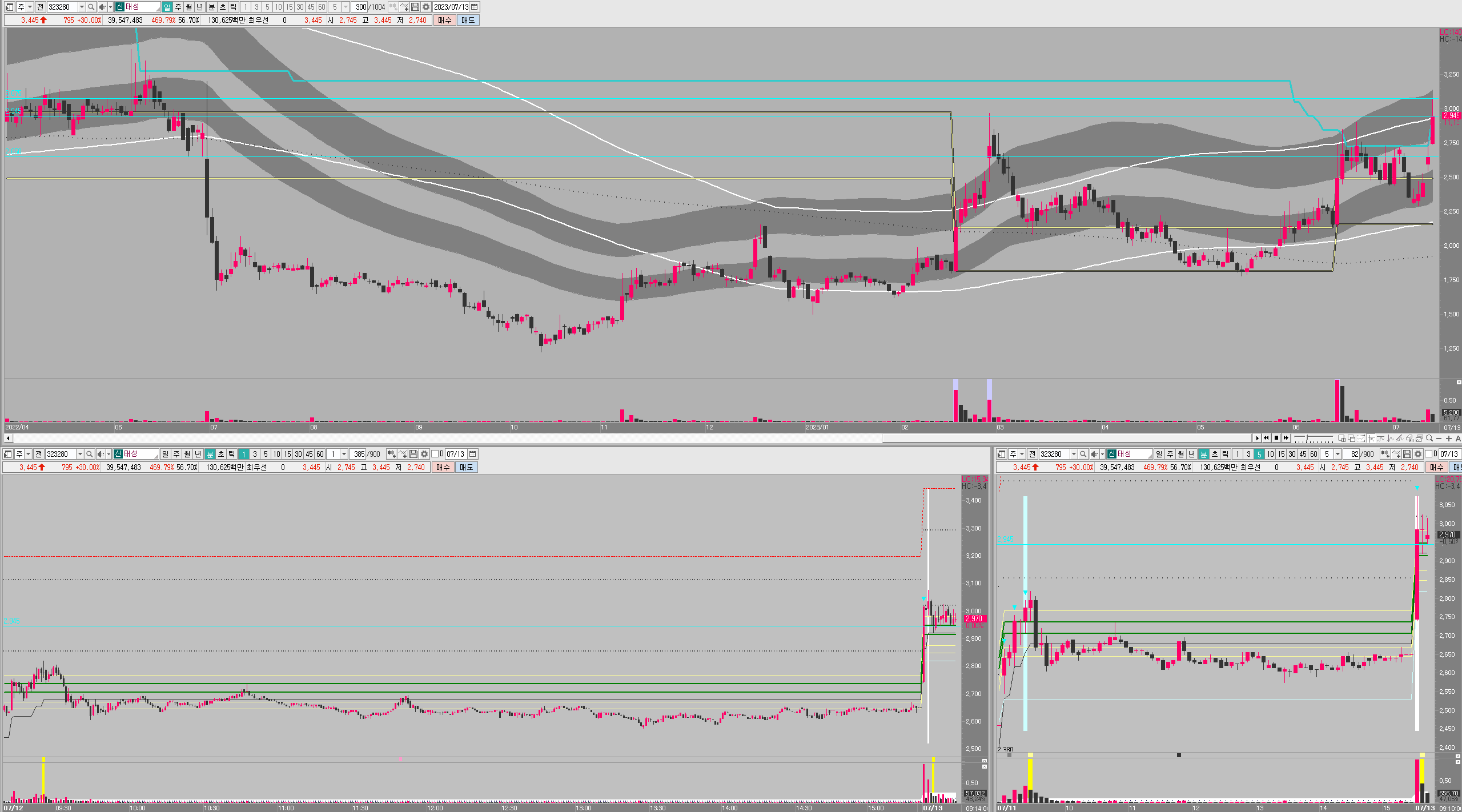Switch bottom-left chart to 3-minute interval
This screenshot has height=812, width=1462.
pos(255,454)
